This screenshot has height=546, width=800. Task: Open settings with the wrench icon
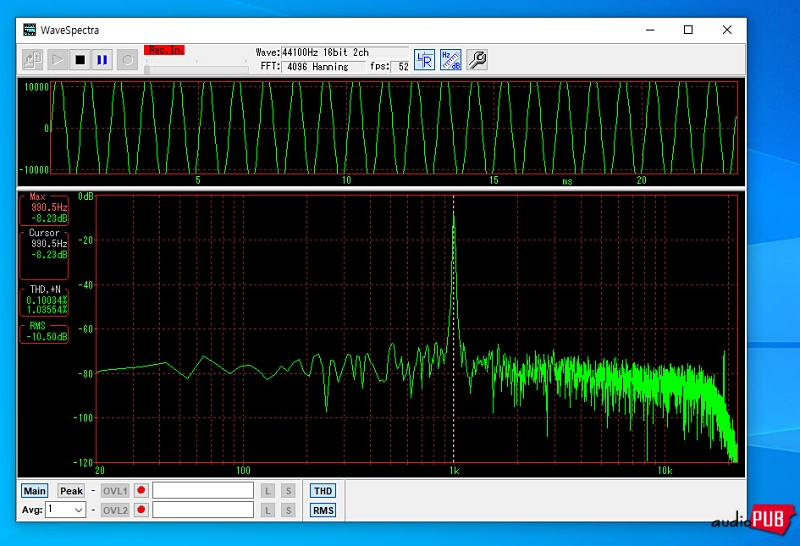click(x=477, y=60)
